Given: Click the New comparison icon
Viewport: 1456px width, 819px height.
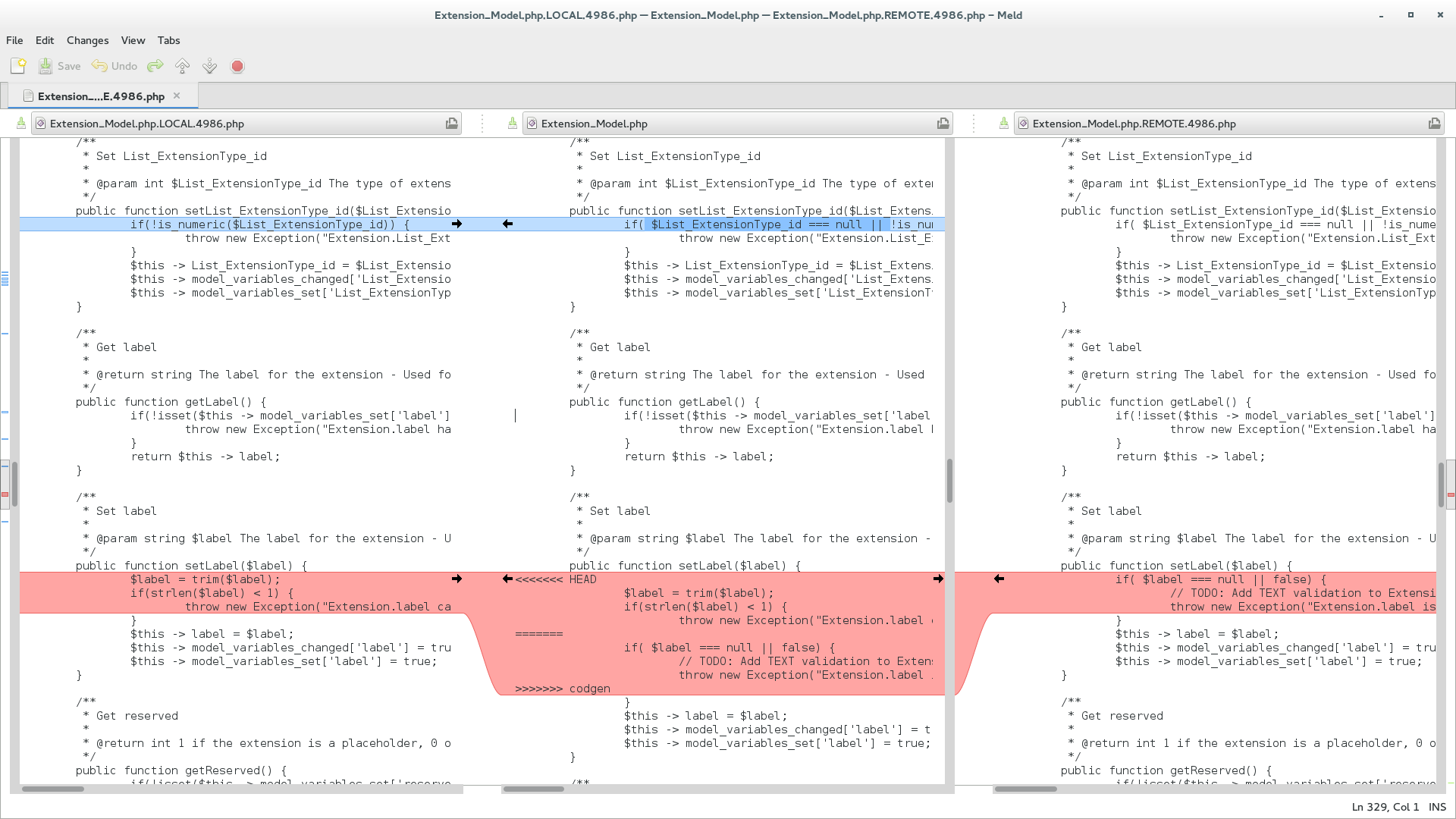Looking at the screenshot, I should (18, 66).
